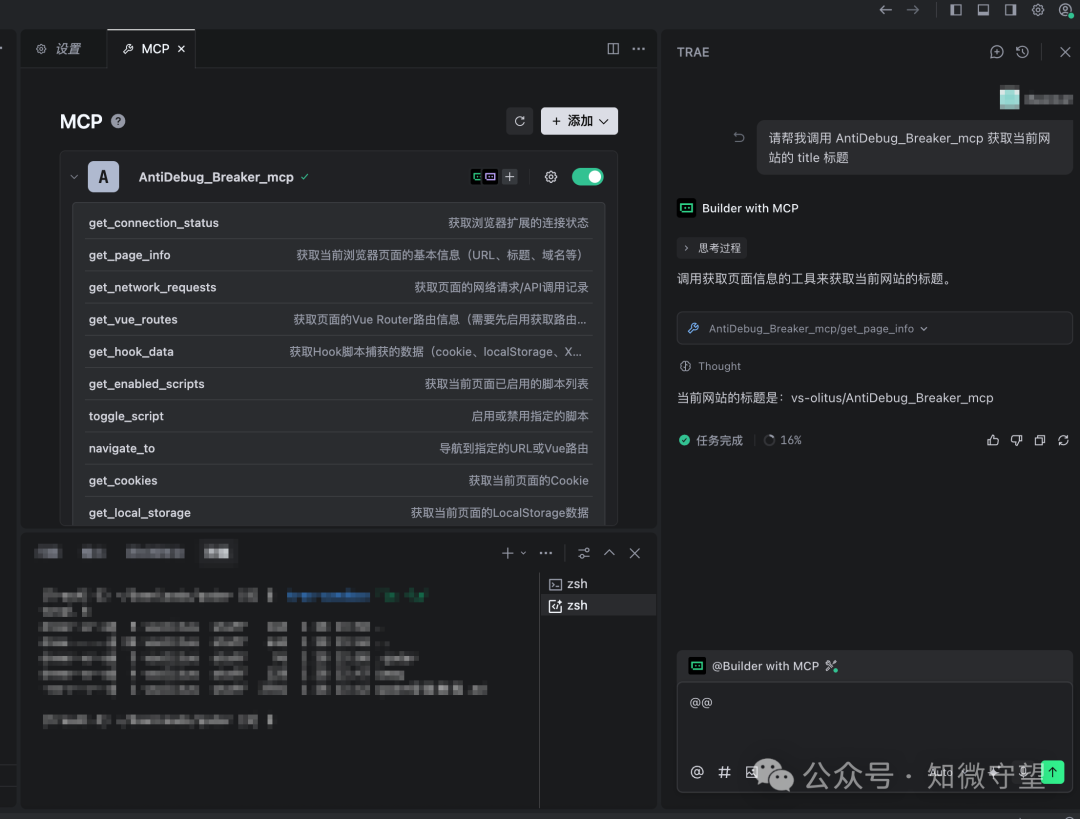The width and height of the screenshot is (1080, 819).
Task: Click the get_enabled_scripts tool row
Action: click(338, 384)
